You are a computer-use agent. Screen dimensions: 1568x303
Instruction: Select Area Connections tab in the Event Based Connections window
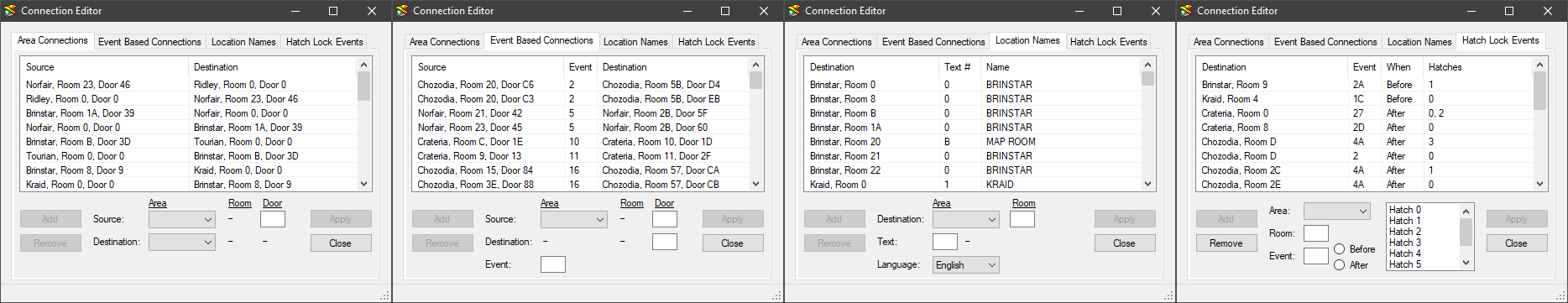coord(445,41)
